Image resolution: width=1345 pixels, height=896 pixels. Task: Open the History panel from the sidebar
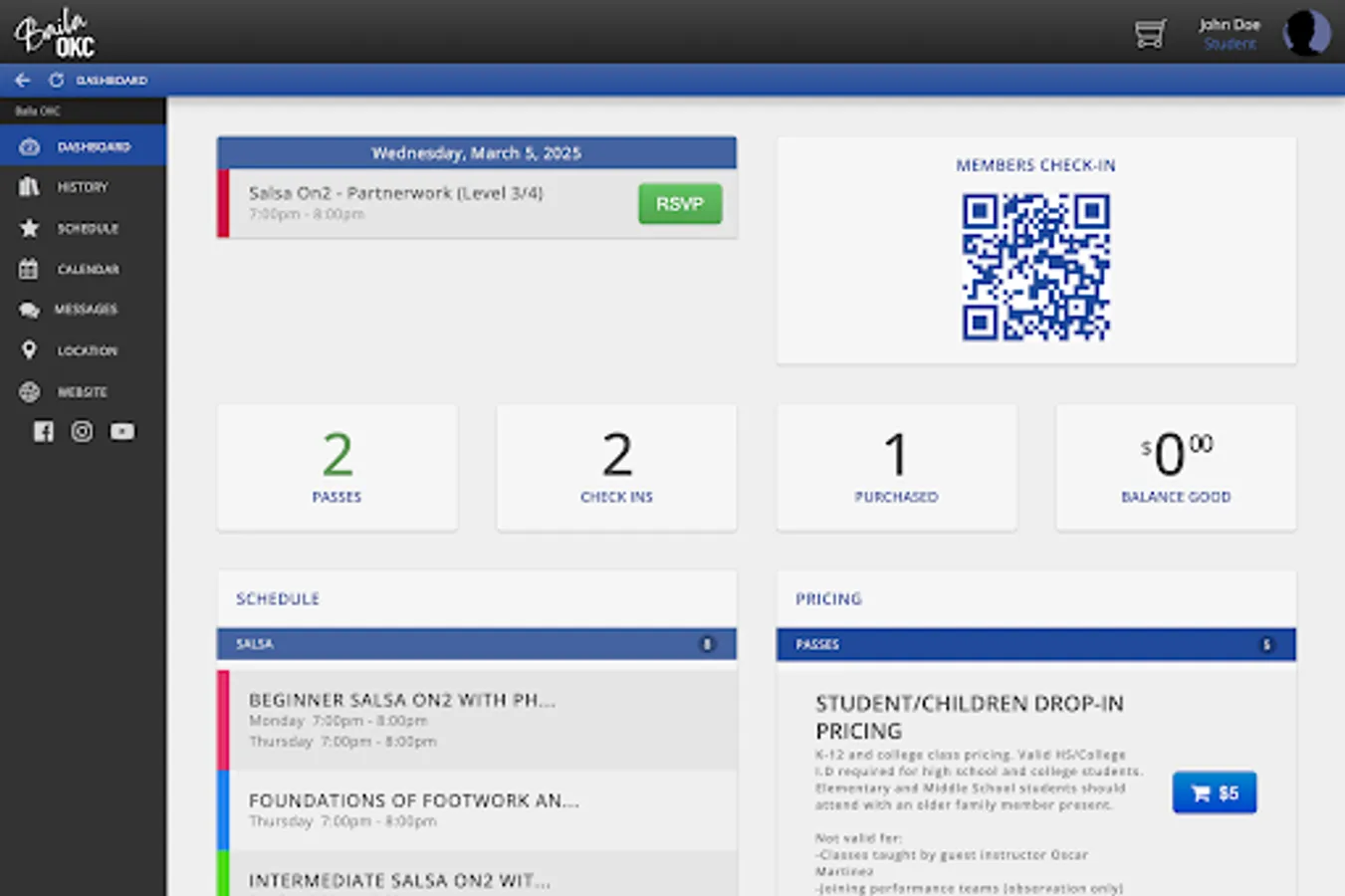click(x=83, y=187)
